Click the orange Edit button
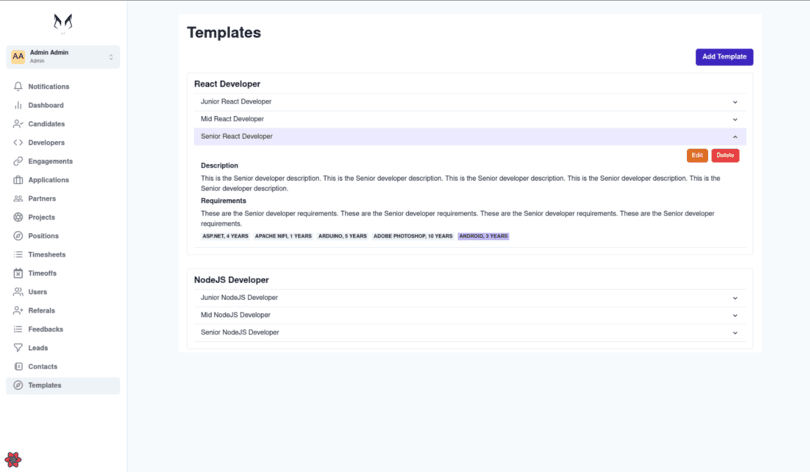 pos(697,155)
